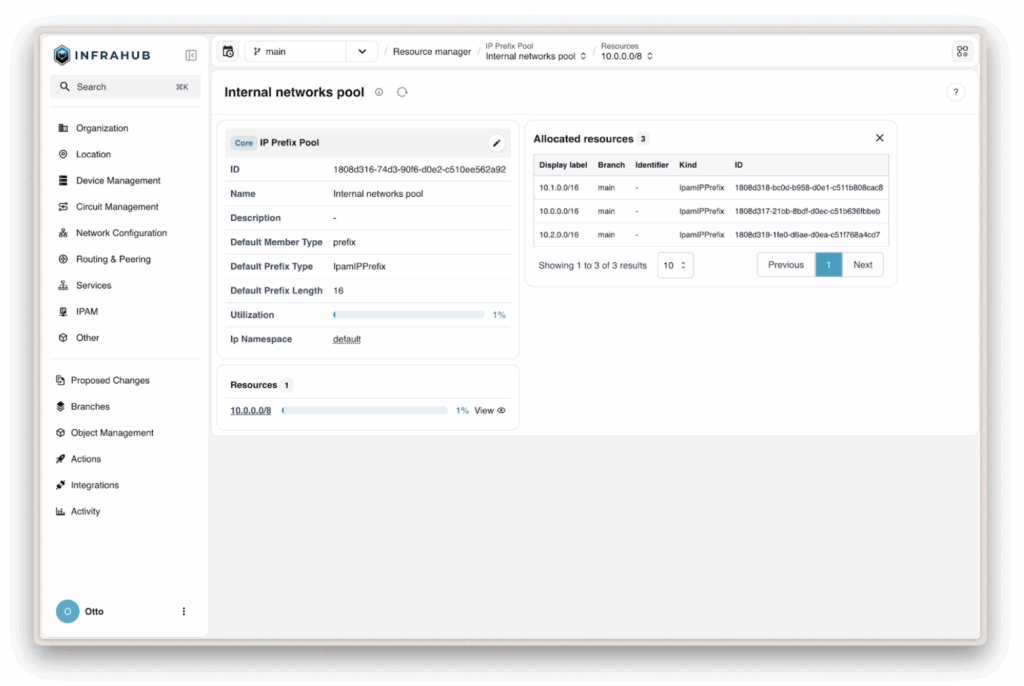Click the edit pencil on IP Prefix Pool card
Image resolution: width=1024 pixels, height=686 pixels.
(496, 143)
